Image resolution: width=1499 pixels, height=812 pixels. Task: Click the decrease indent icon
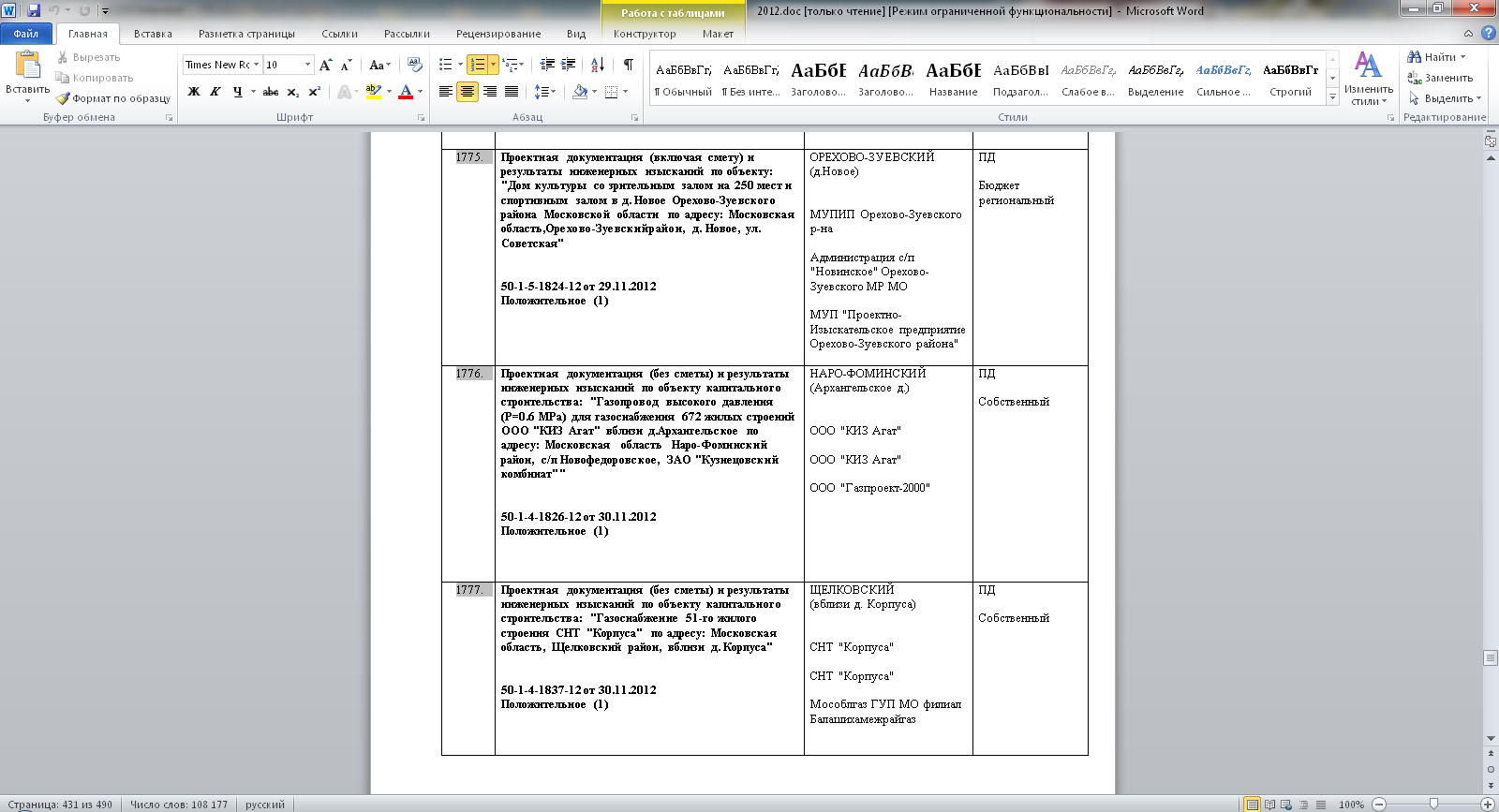point(547,65)
